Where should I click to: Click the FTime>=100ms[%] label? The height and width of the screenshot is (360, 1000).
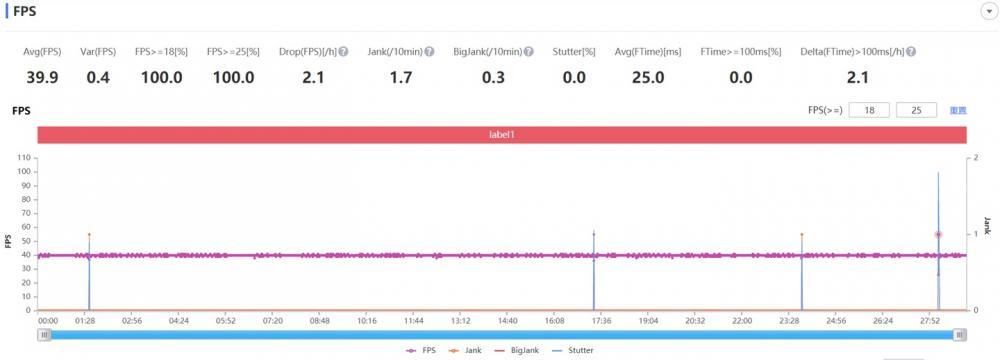click(740, 52)
